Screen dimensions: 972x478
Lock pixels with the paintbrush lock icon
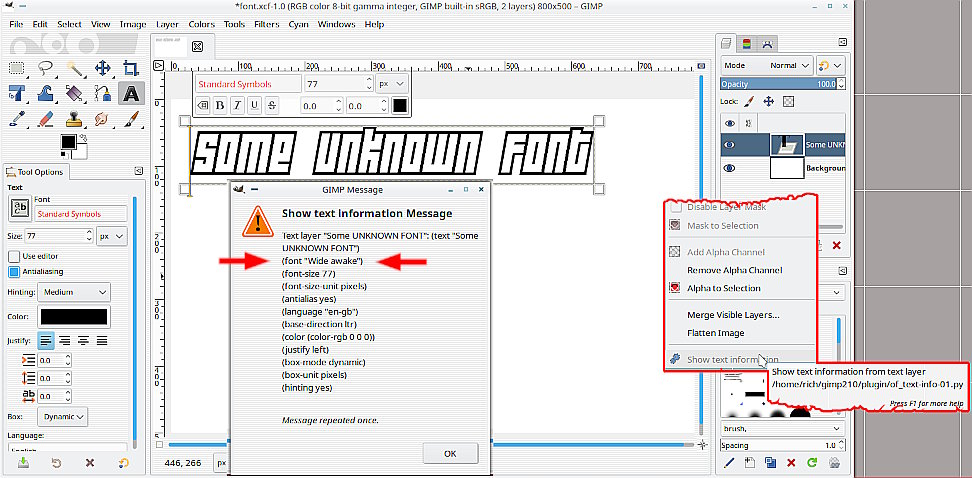[x=749, y=101]
